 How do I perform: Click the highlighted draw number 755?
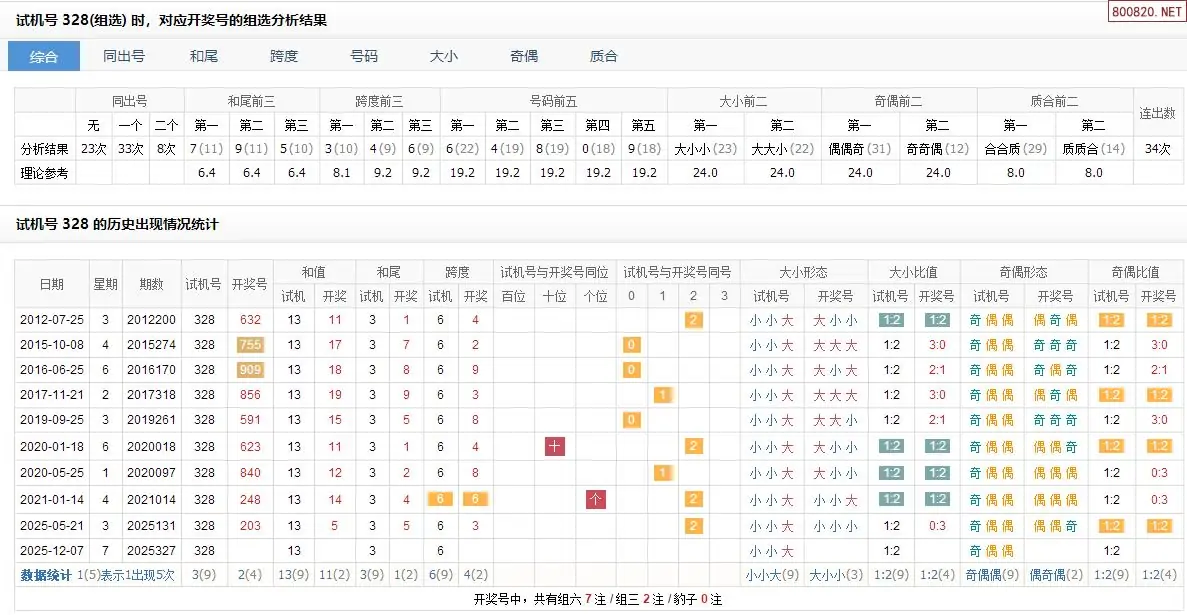pyautogui.click(x=250, y=345)
